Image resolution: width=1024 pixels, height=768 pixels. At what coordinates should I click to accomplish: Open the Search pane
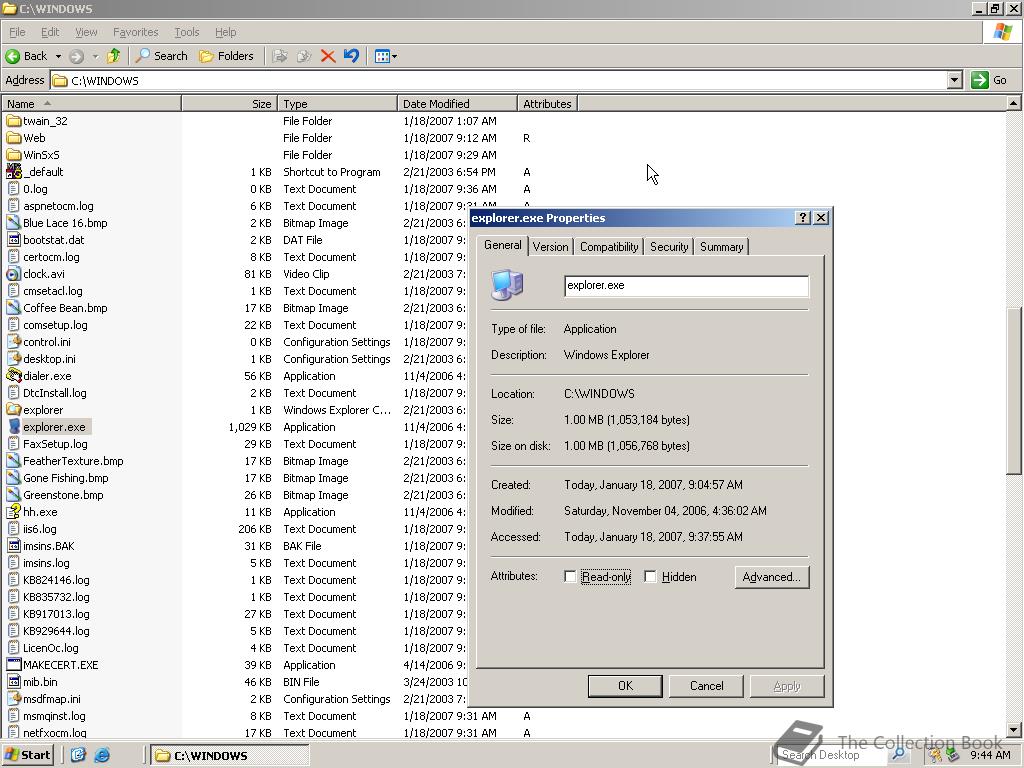[161, 56]
